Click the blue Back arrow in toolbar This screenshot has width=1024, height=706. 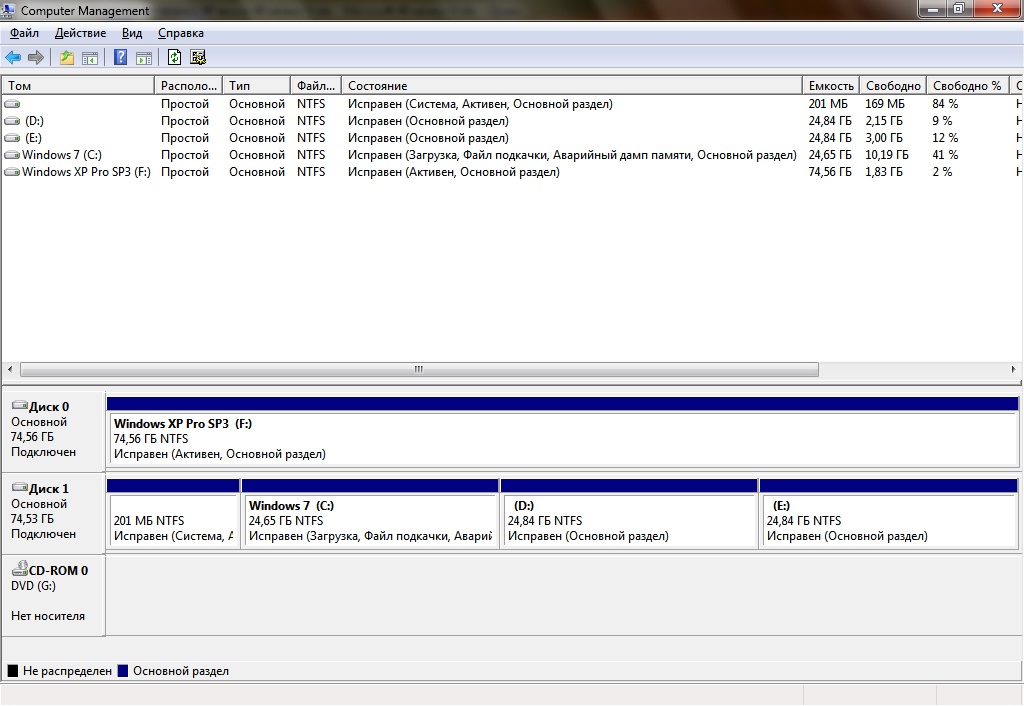tap(13, 57)
